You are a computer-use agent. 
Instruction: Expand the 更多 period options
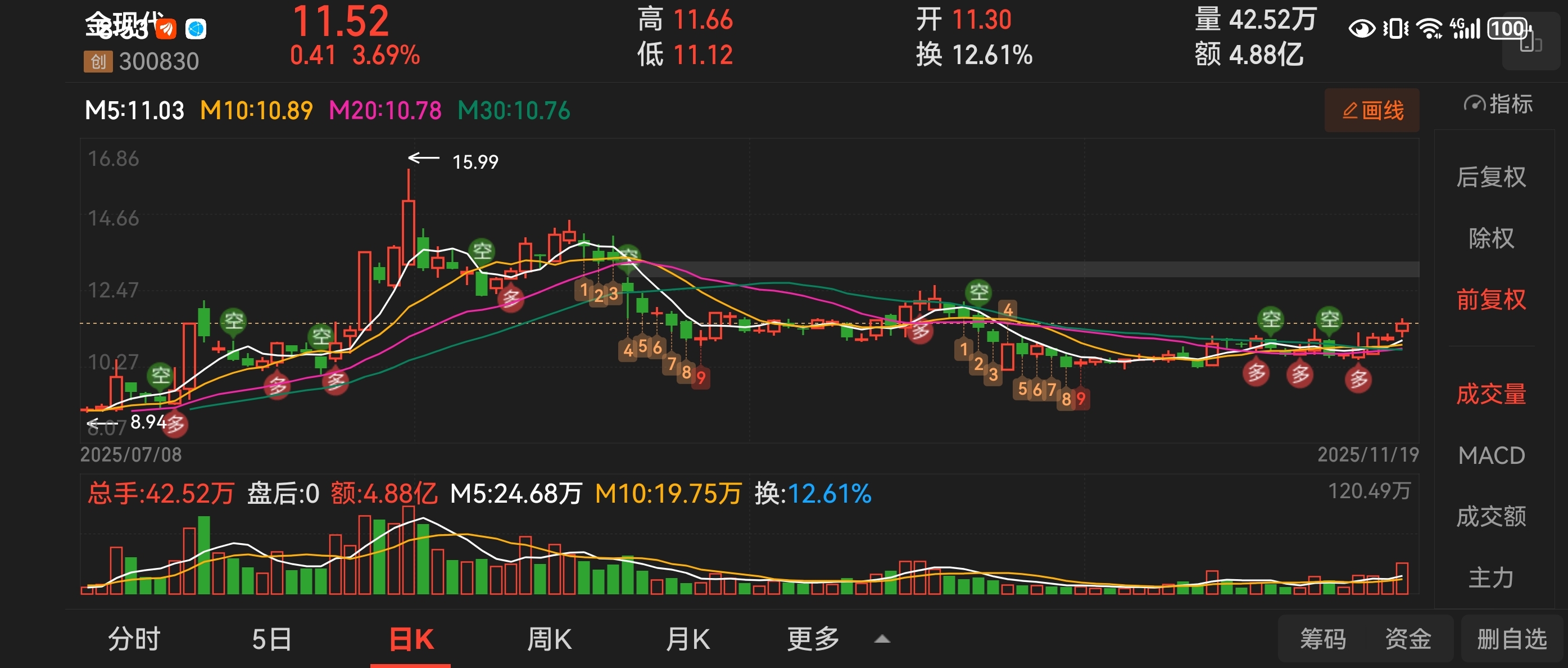point(813,639)
